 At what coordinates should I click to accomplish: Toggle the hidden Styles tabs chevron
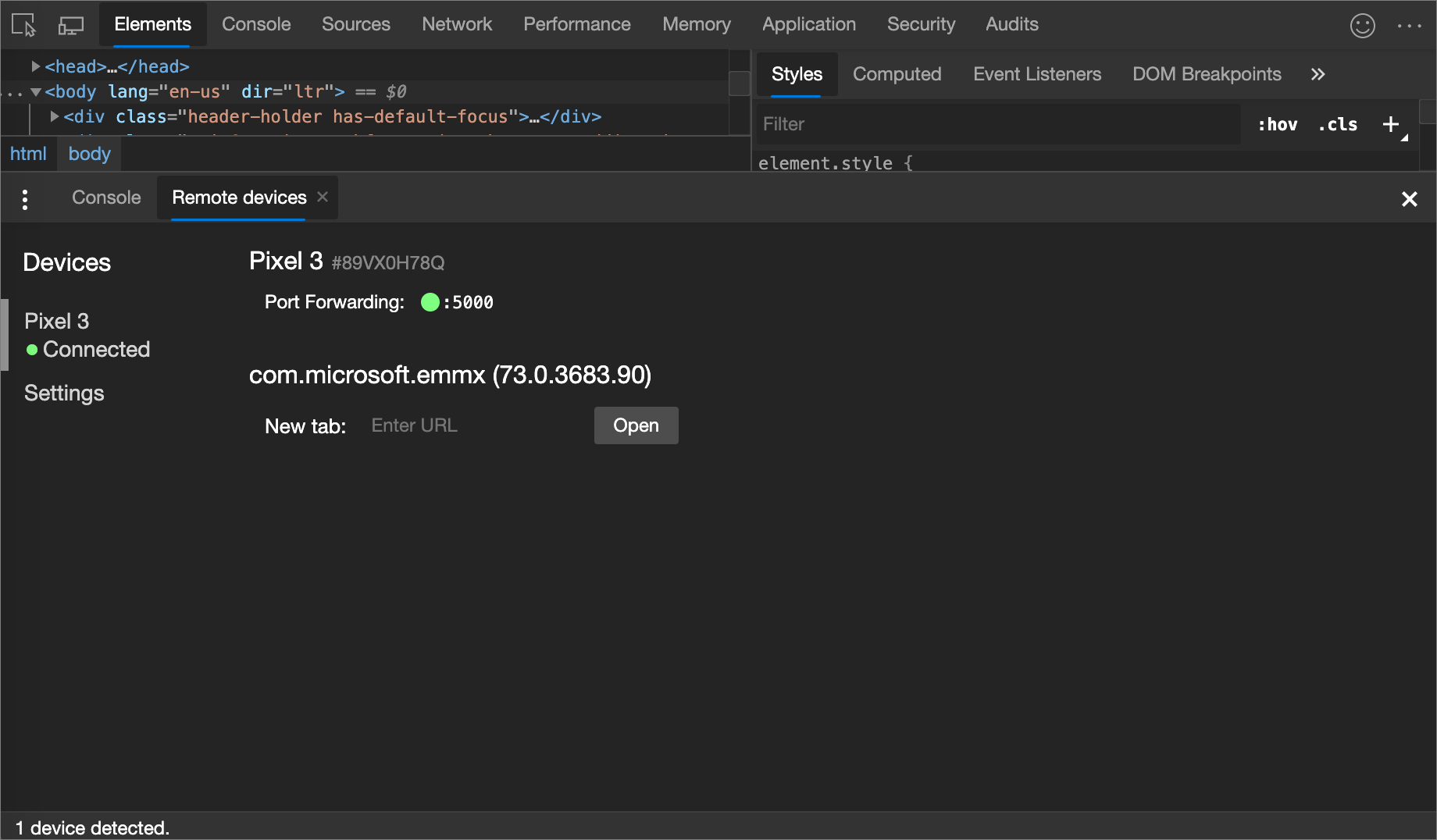point(1318,74)
